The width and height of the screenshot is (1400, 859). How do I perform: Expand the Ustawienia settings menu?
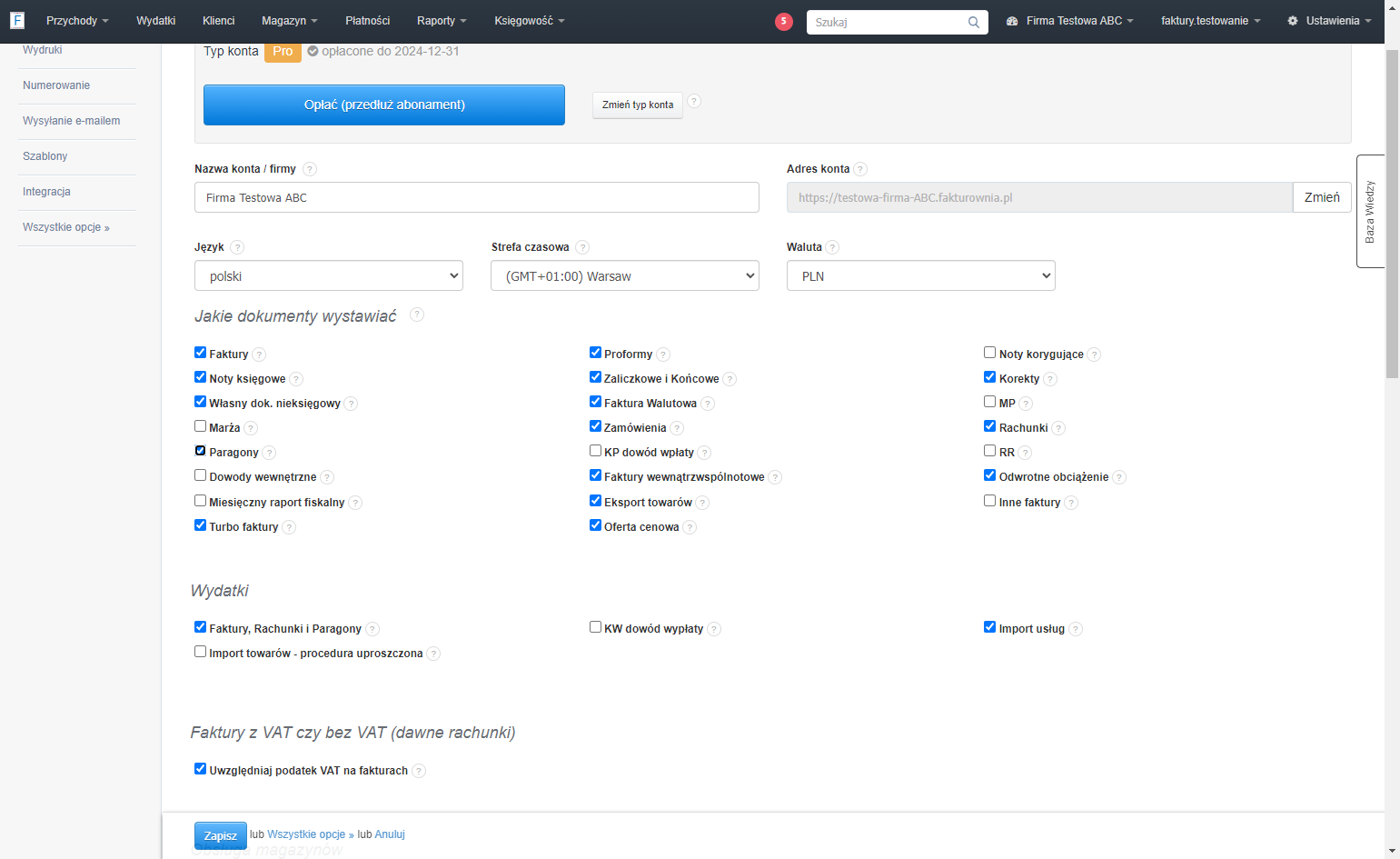[1329, 21]
